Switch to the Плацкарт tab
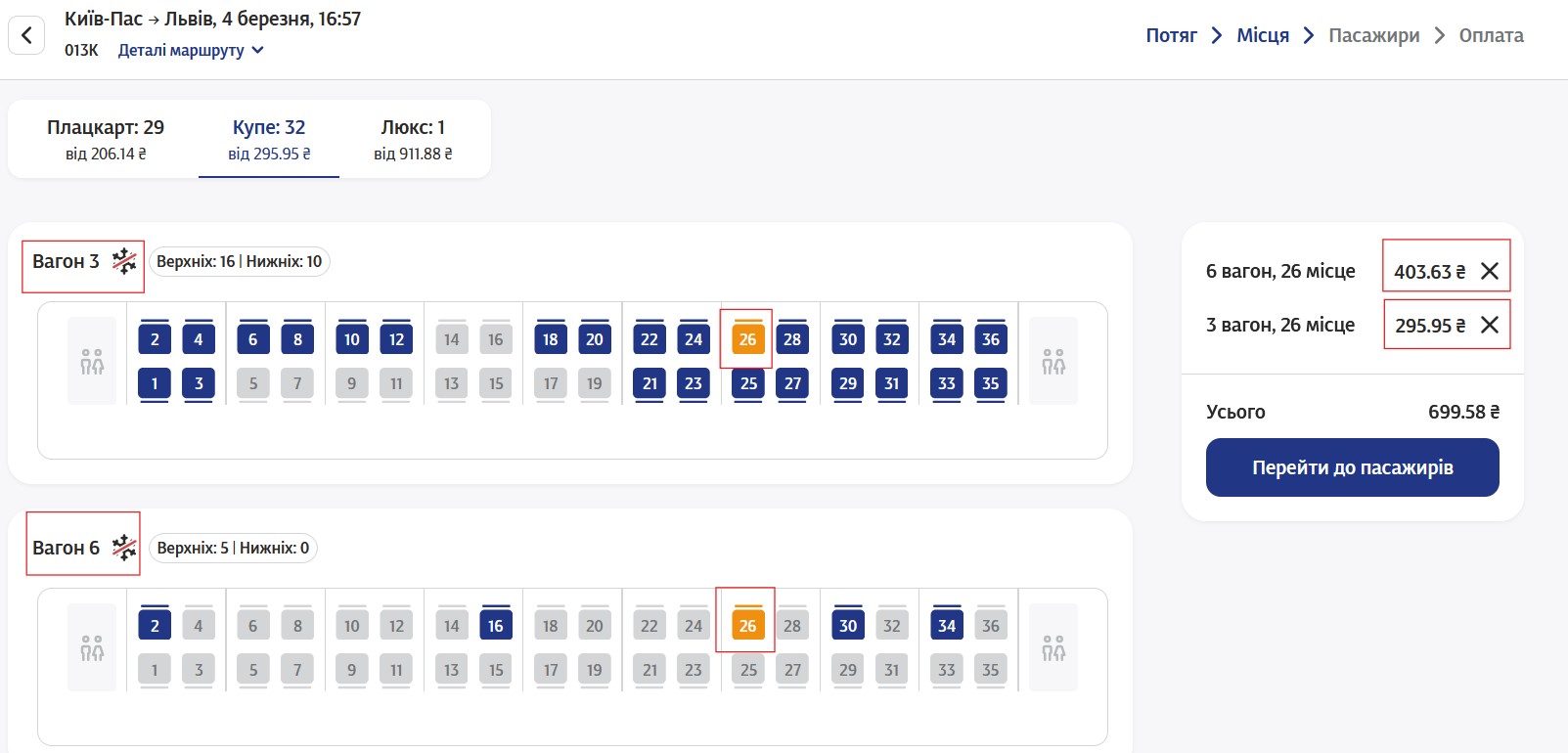Viewport: 1568px width, 753px height. 106,139
